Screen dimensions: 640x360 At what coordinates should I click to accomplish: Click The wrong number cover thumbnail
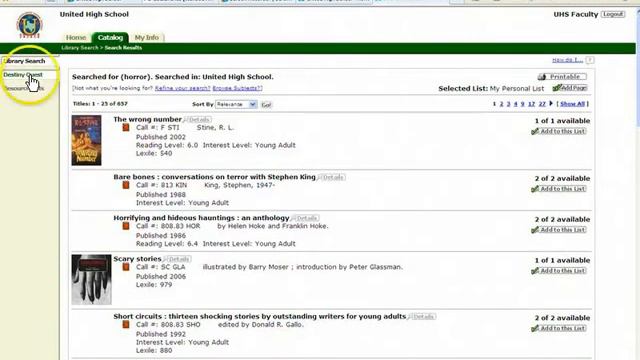[87, 140]
